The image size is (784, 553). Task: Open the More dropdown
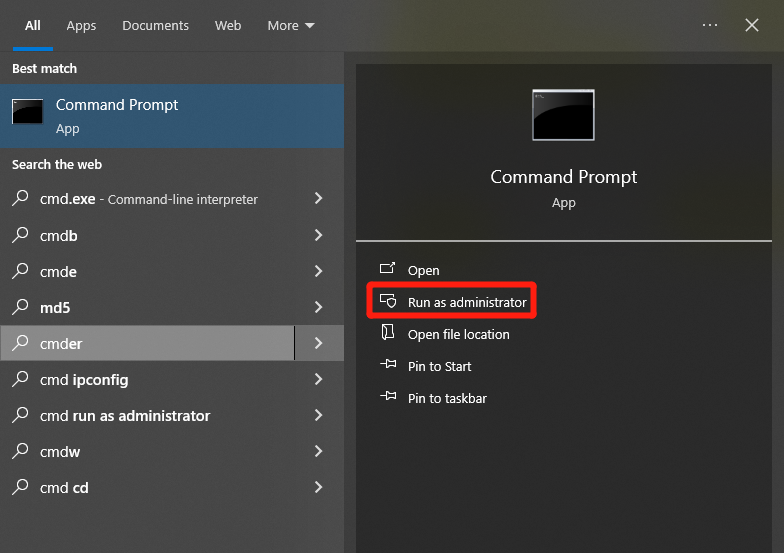click(x=290, y=26)
